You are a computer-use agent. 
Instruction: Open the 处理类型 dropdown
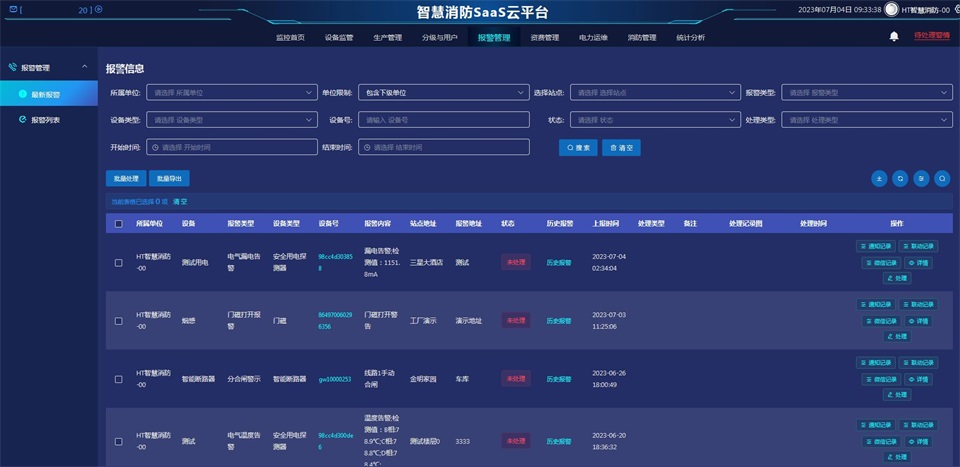867,120
